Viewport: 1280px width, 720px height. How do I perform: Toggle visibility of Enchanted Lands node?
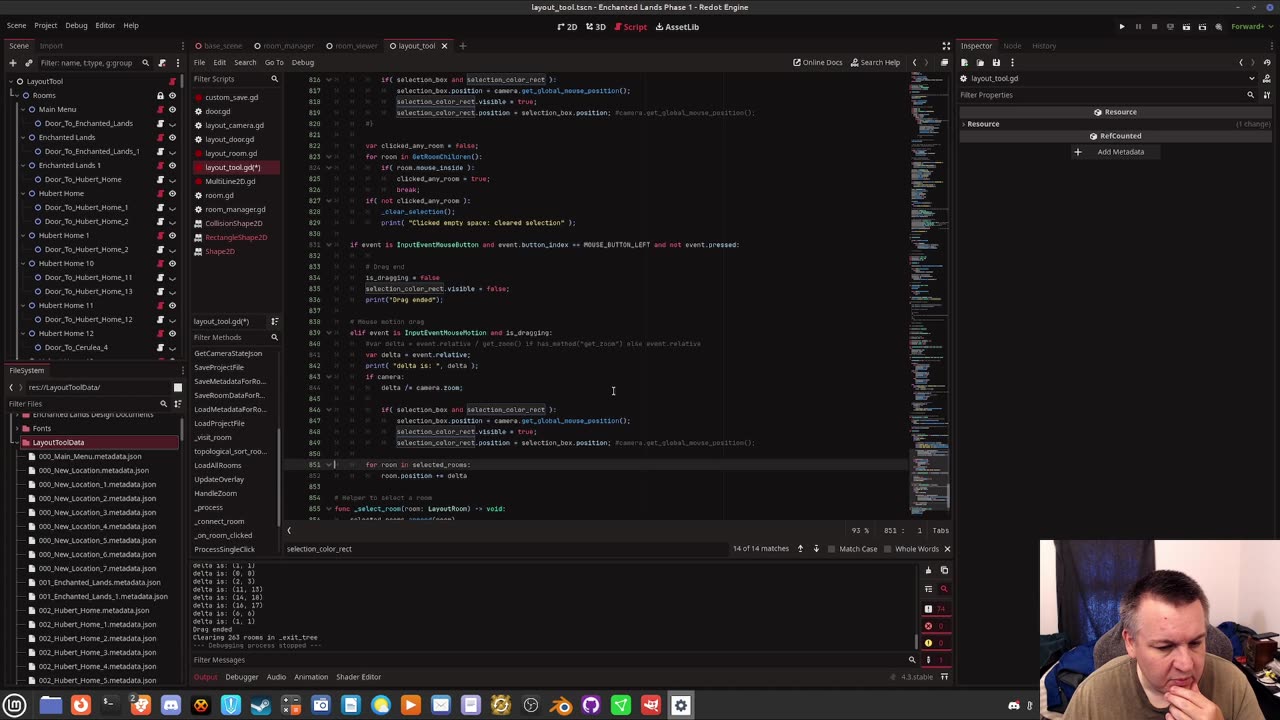tap(172, 137)
